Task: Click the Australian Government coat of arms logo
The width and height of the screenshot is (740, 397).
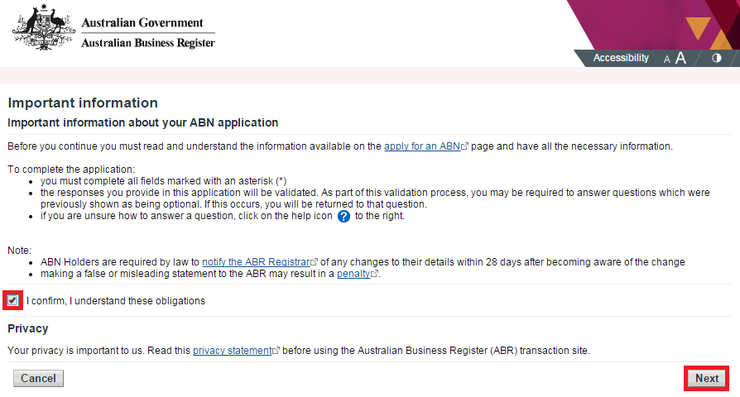Action: pos(43,28)
